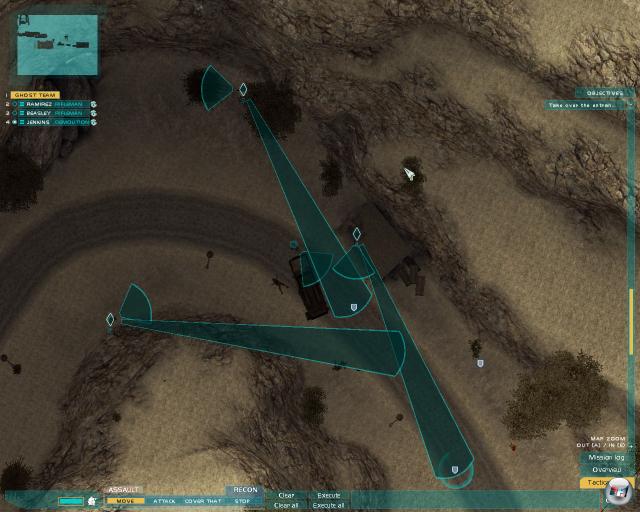This screenshot has height=512, width=640.
Task: Select the top diamond waypoint marker
Action: pos(243,90)
